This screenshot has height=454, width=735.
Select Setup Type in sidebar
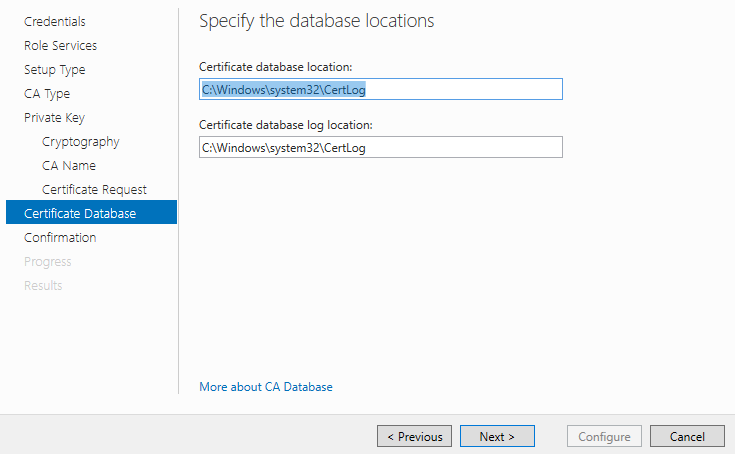point(55,70)
